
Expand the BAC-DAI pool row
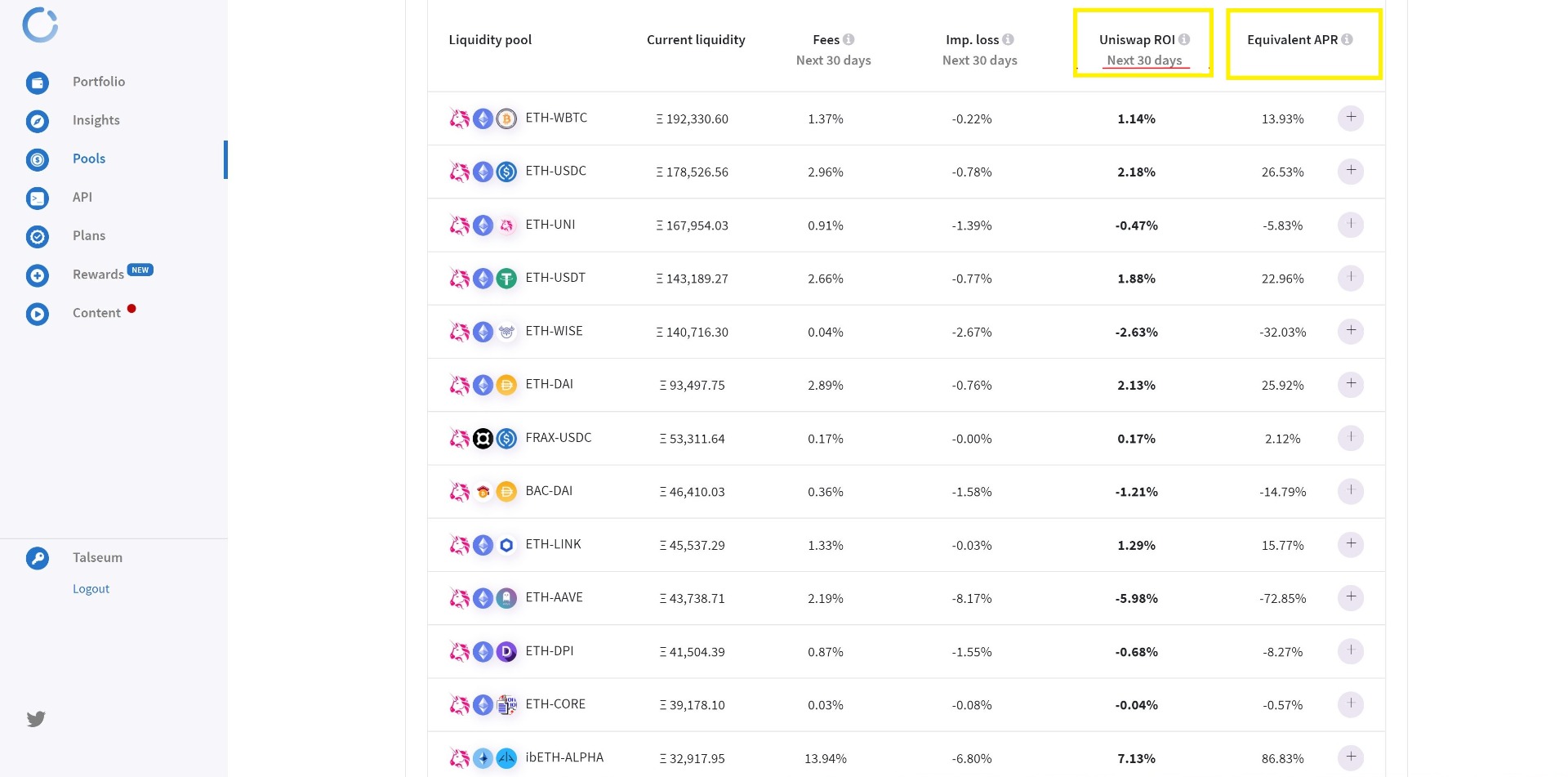[1351, 491]
